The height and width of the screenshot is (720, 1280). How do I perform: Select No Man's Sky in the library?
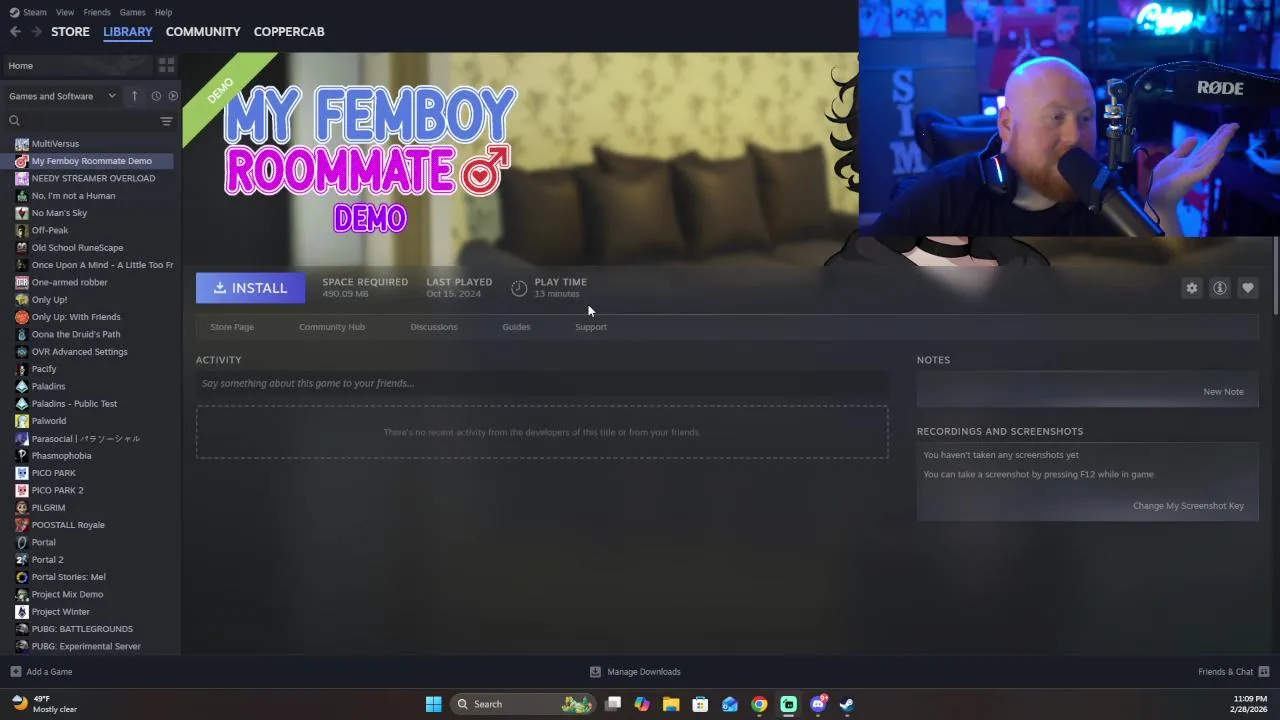coord(59,213)
